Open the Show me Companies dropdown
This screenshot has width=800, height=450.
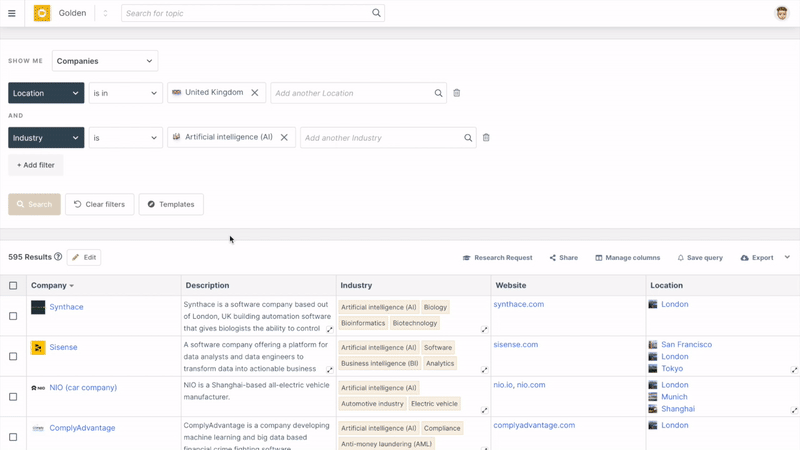105,61
